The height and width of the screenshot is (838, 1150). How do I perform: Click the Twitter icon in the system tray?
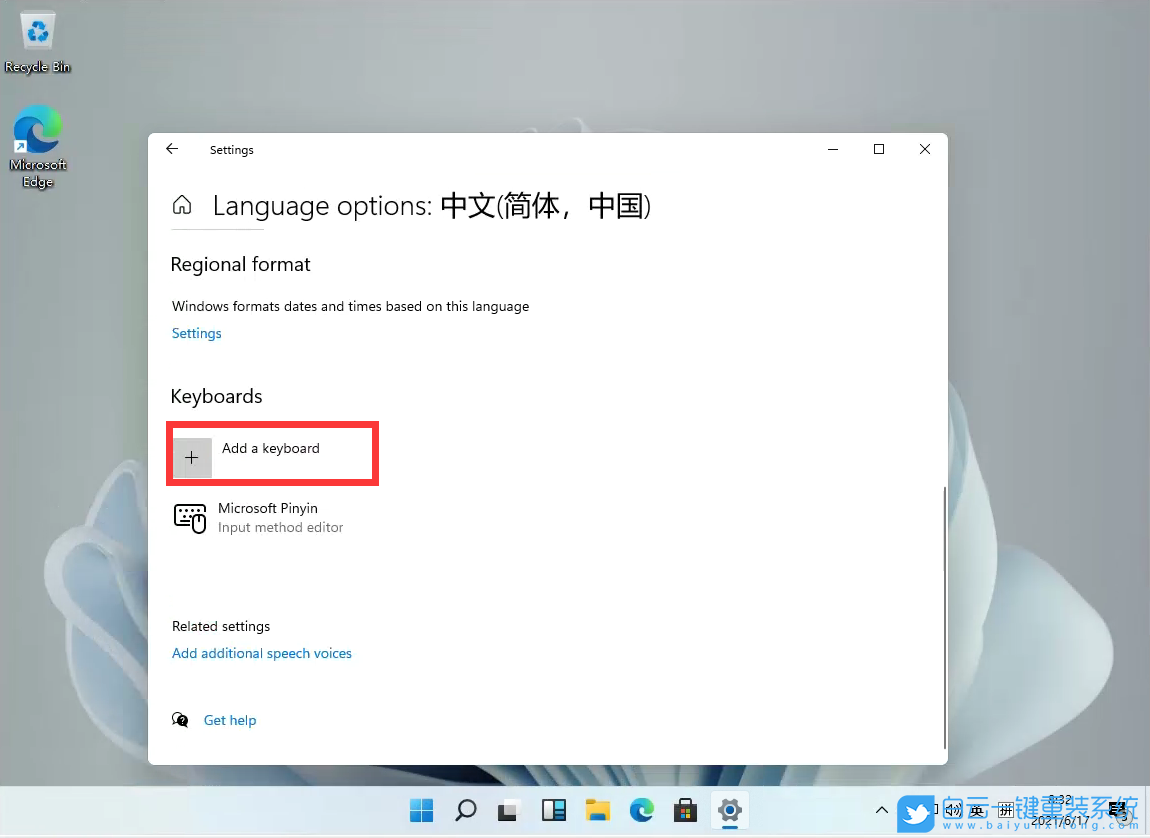(916, 811)
